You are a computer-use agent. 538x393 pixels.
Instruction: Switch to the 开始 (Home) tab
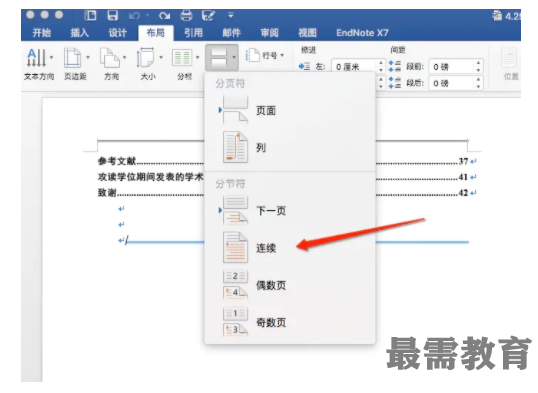click(42, 33)
